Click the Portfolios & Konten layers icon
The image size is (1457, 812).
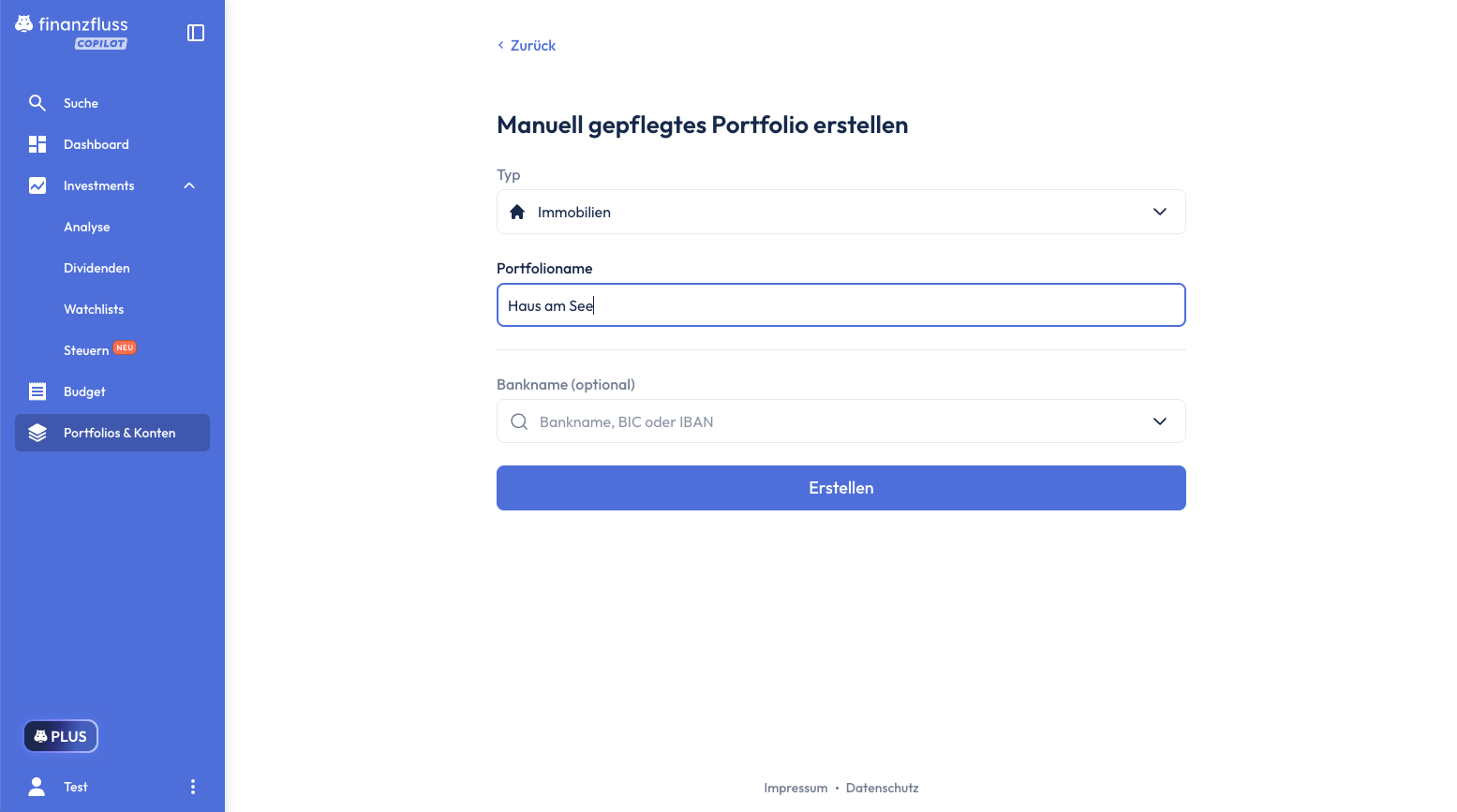pos(37,433)
